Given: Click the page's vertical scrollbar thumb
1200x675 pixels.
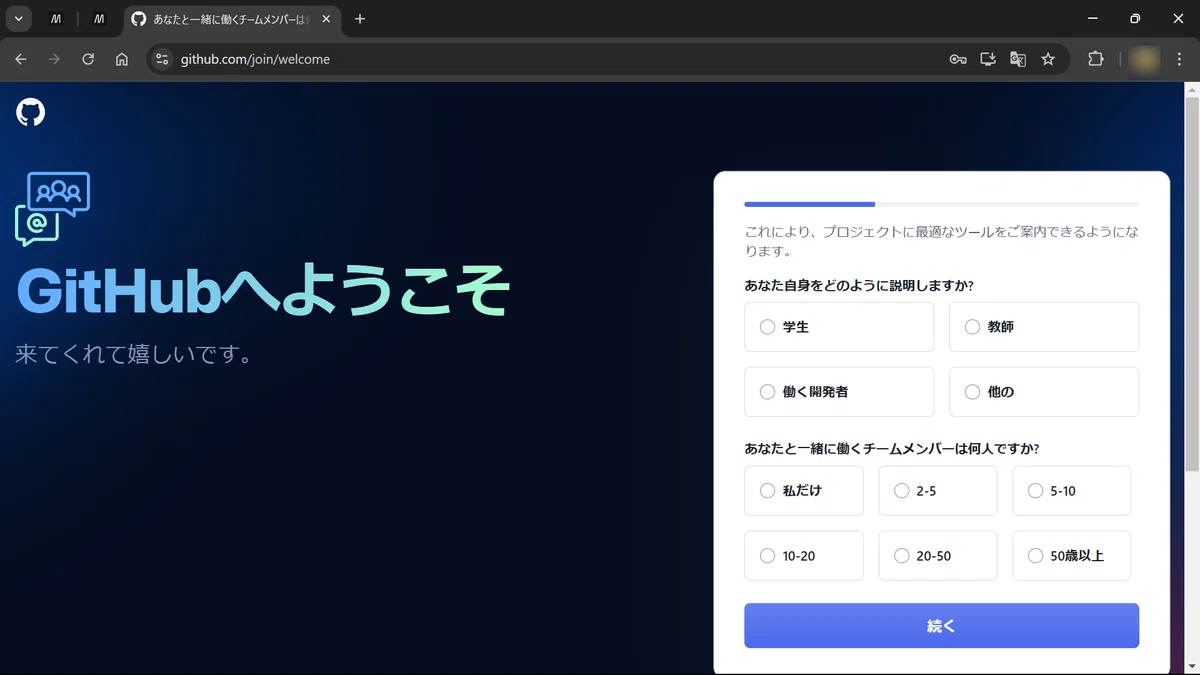Looking at the screenshot, I should pyautogui.click(x=1191, y=285).
